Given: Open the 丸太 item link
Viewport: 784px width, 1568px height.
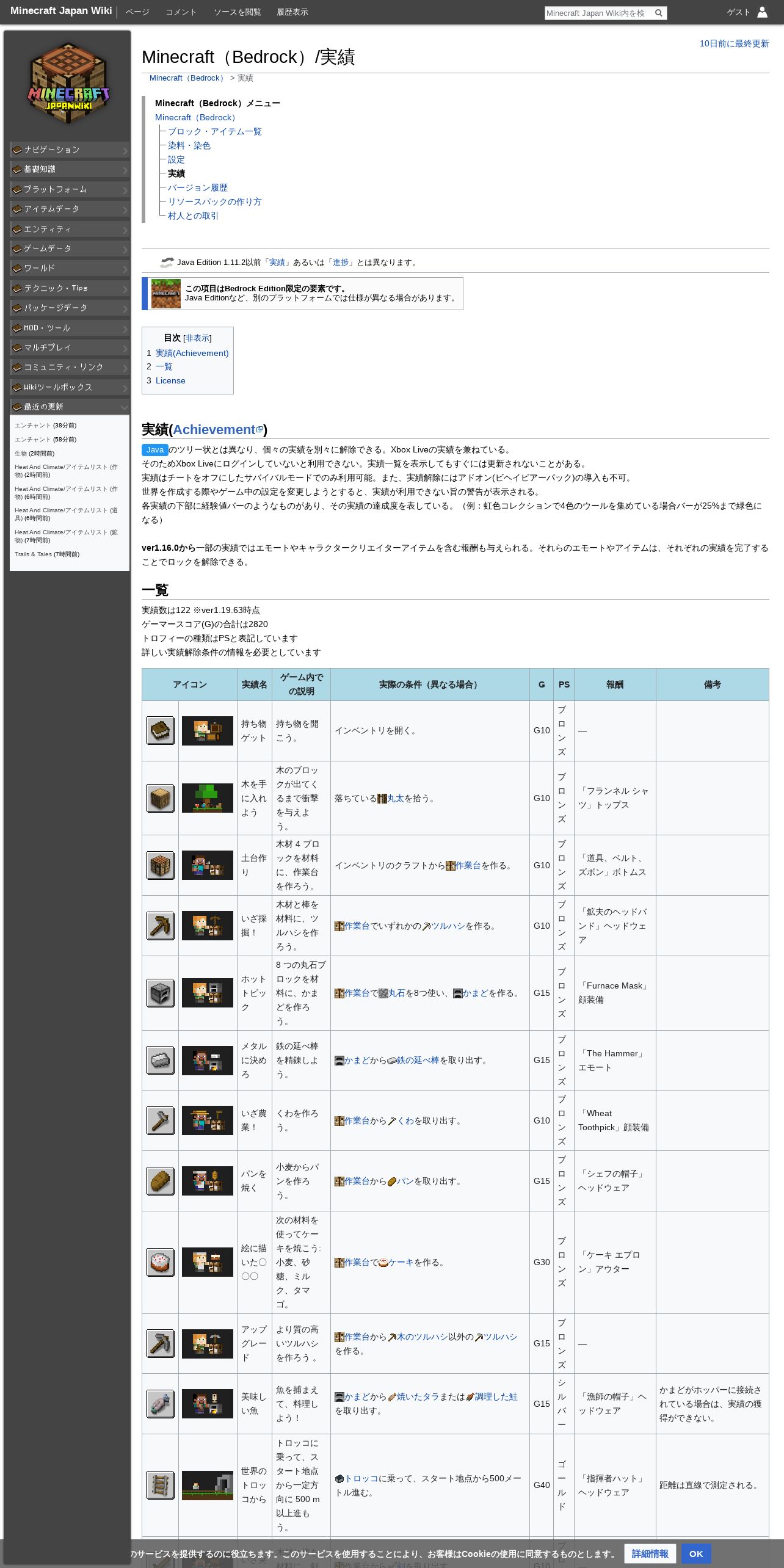Looking at the screenshot, I should pos(396,798).
